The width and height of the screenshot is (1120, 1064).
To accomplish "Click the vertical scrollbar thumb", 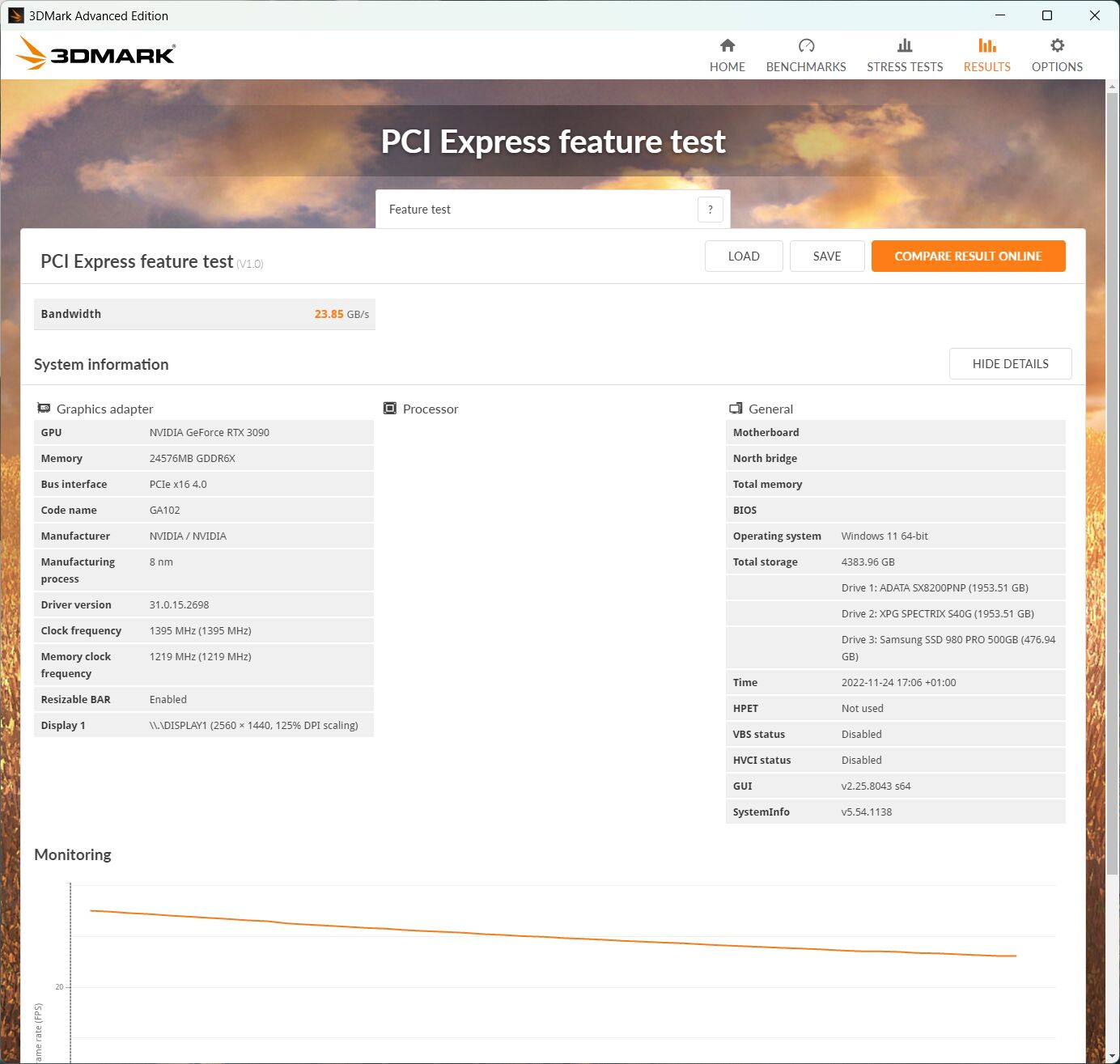I will coord(1113,483).
